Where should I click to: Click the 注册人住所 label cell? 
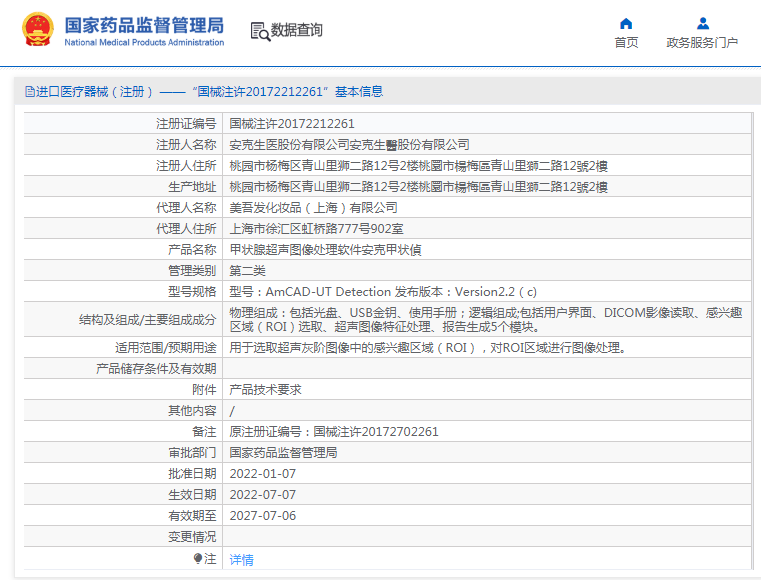186,166
